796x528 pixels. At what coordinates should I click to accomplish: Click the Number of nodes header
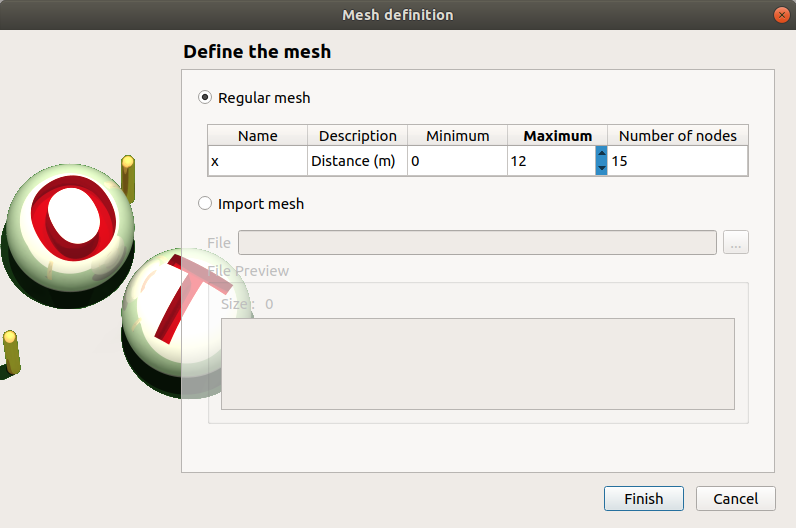(677, 136)
